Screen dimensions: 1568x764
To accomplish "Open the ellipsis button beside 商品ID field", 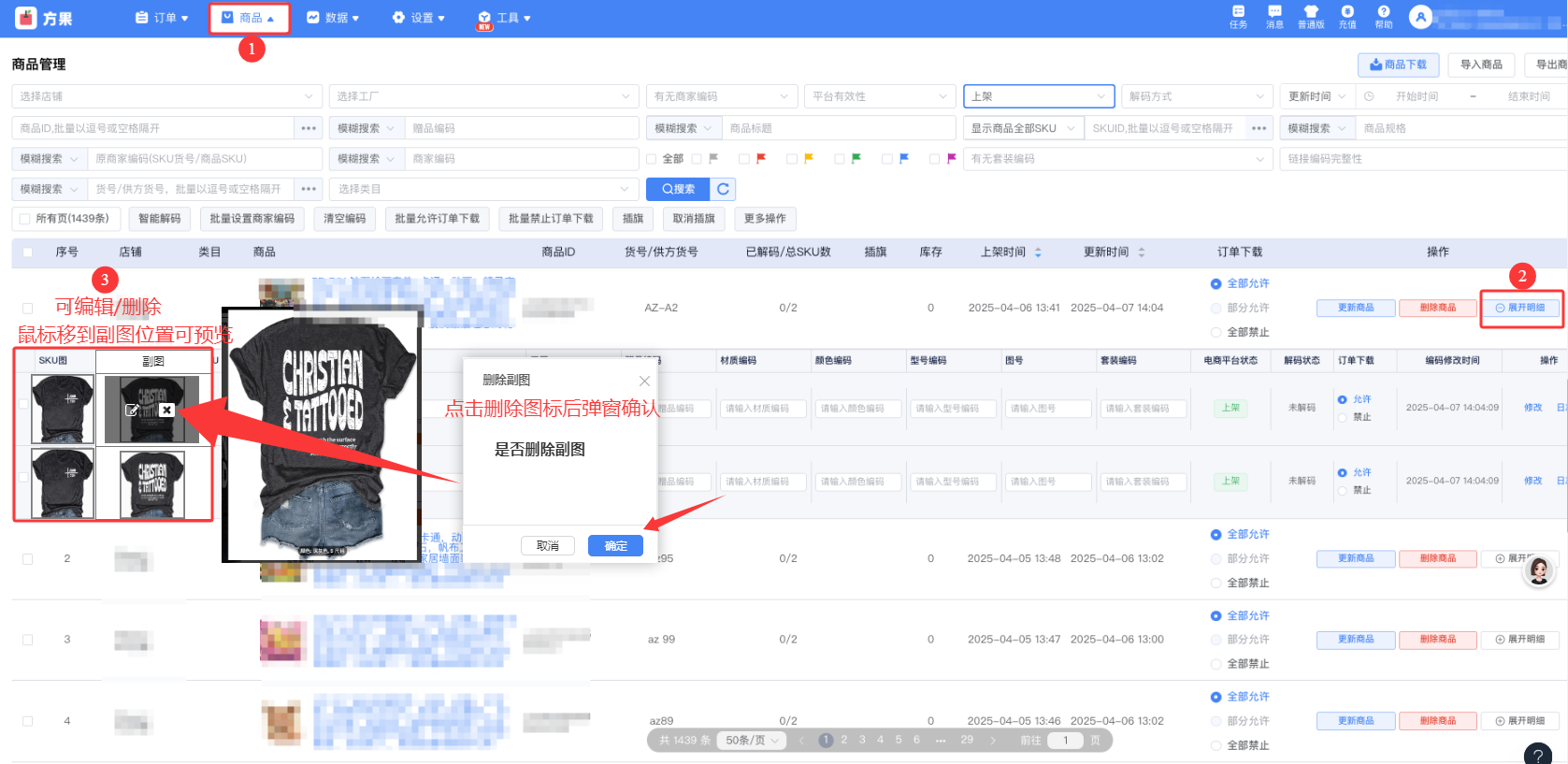I will pos(309,128).
